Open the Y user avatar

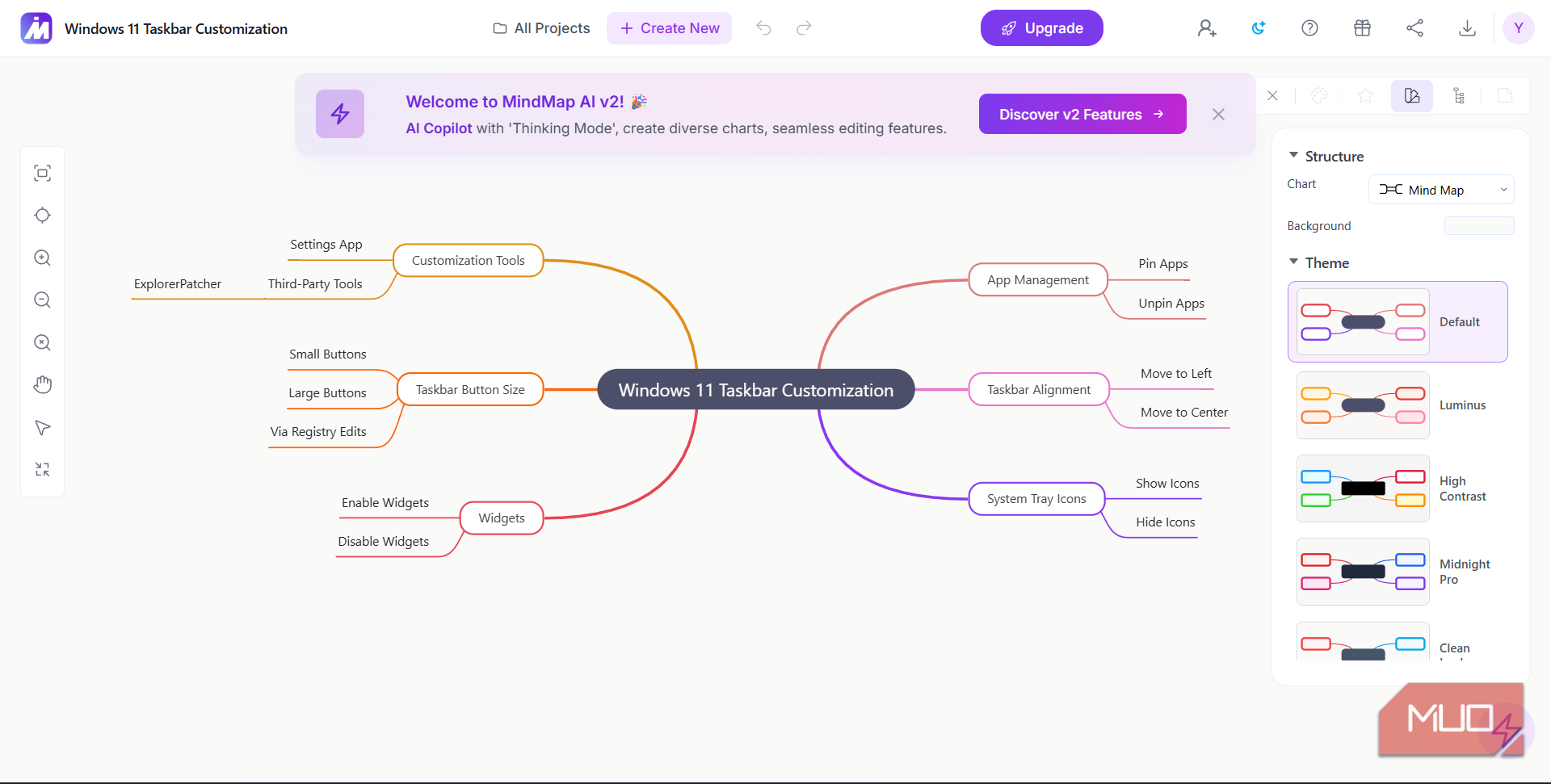[x=1519, y=28]
